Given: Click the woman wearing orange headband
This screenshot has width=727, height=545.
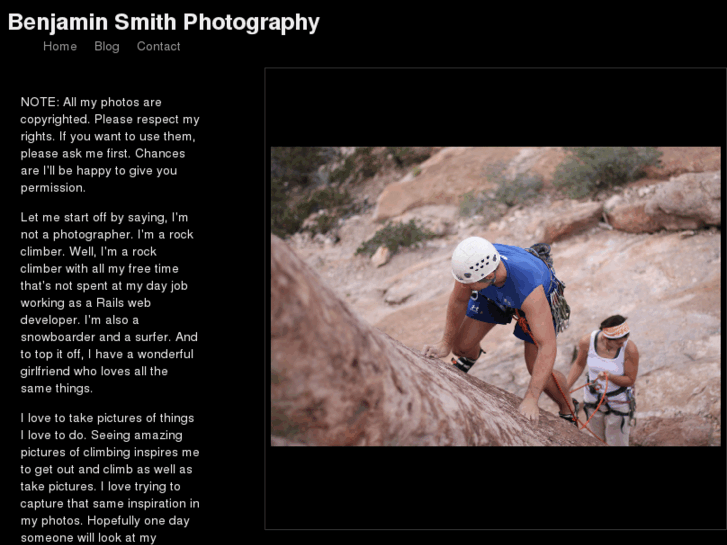Looking at the screenshot, I should click(607, 378).
